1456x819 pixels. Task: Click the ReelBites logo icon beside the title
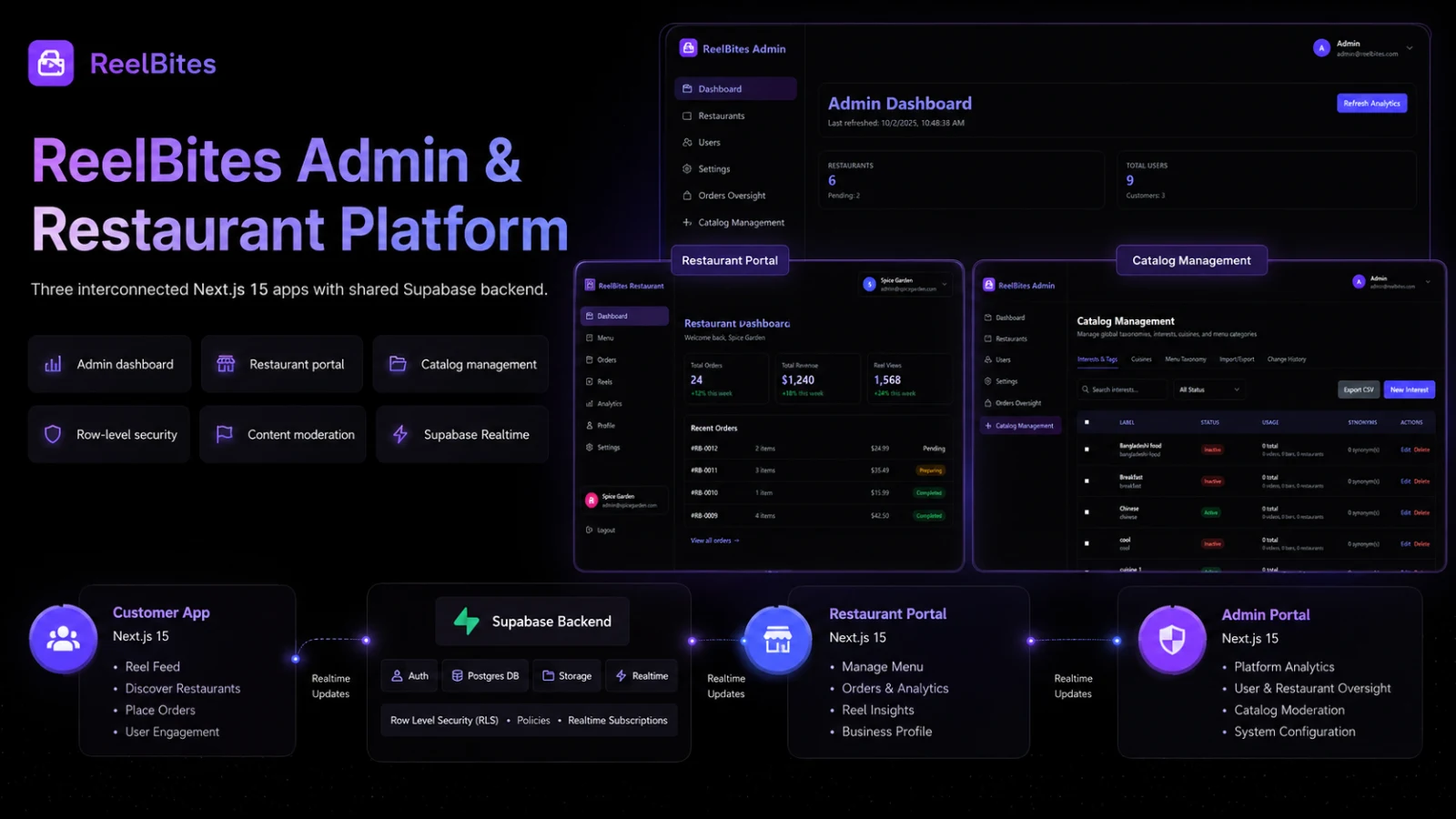[x=51, y=63]
